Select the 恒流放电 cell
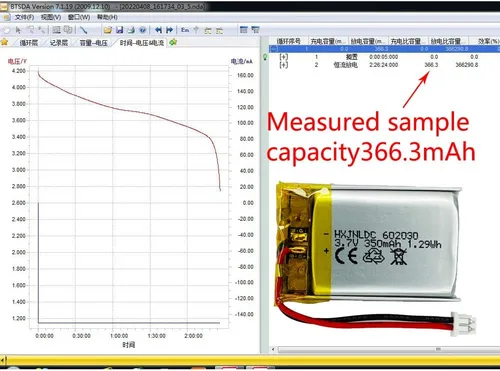This screenshot has height=371, width=500. point(345,65)
